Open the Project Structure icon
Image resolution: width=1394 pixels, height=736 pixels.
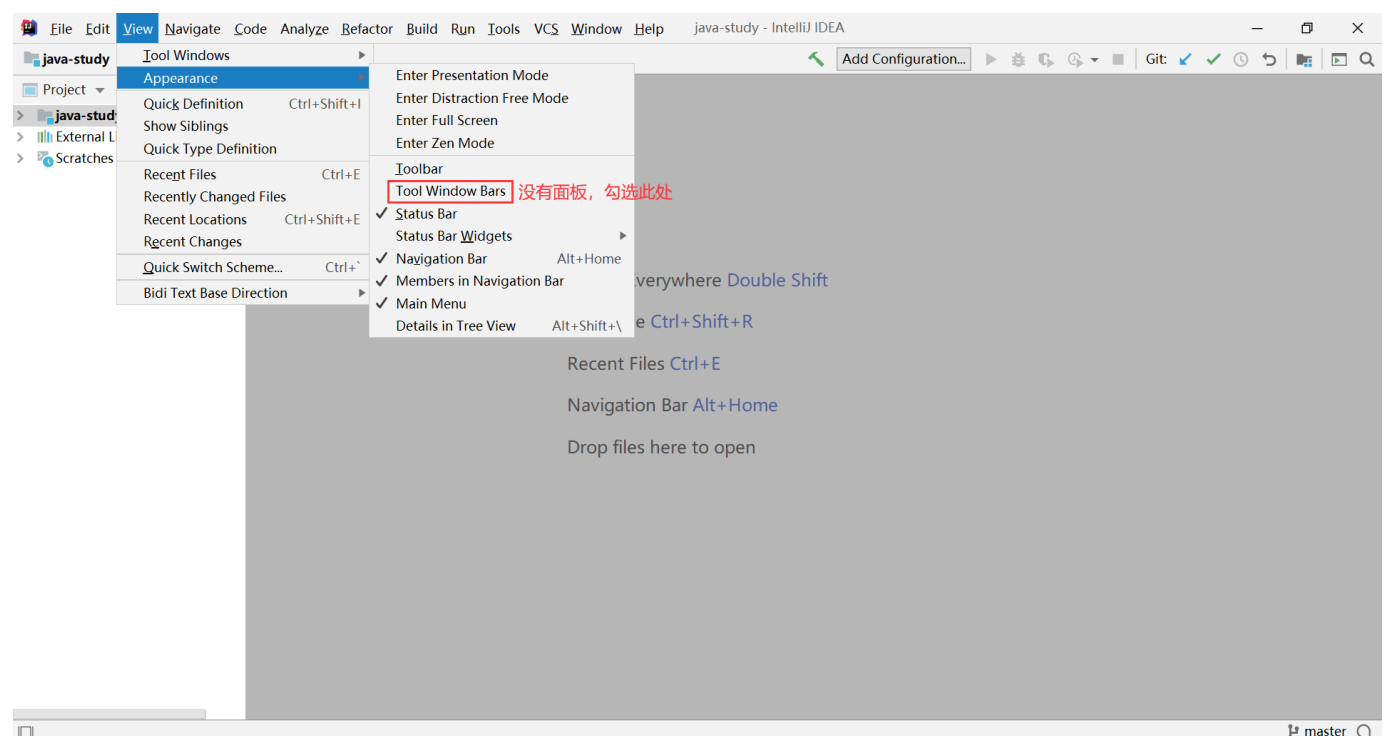1304,59
